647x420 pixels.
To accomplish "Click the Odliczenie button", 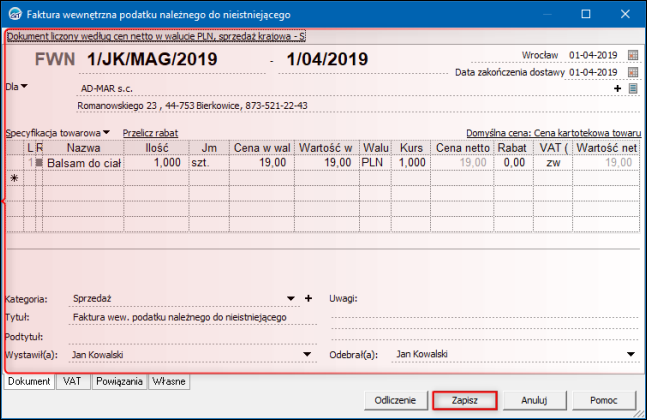I will (x=395, y=400).
